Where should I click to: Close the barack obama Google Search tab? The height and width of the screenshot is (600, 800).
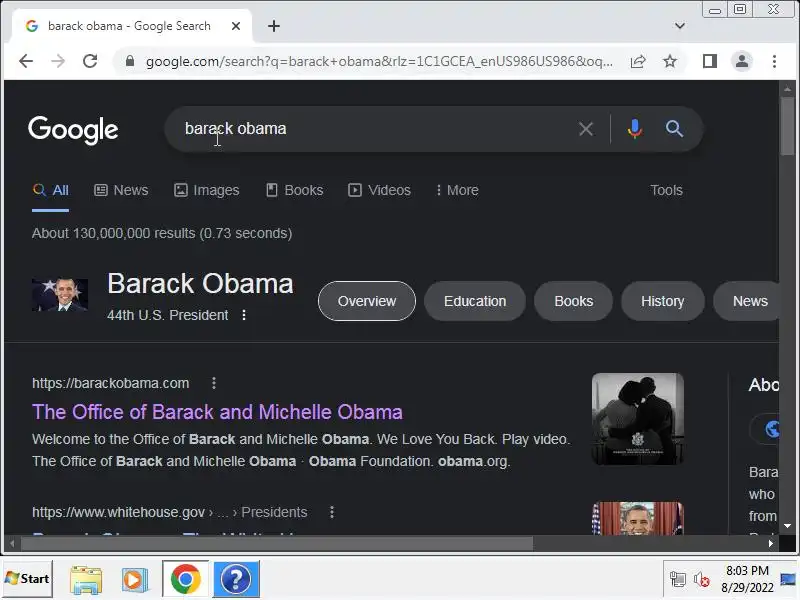(236, 26)
